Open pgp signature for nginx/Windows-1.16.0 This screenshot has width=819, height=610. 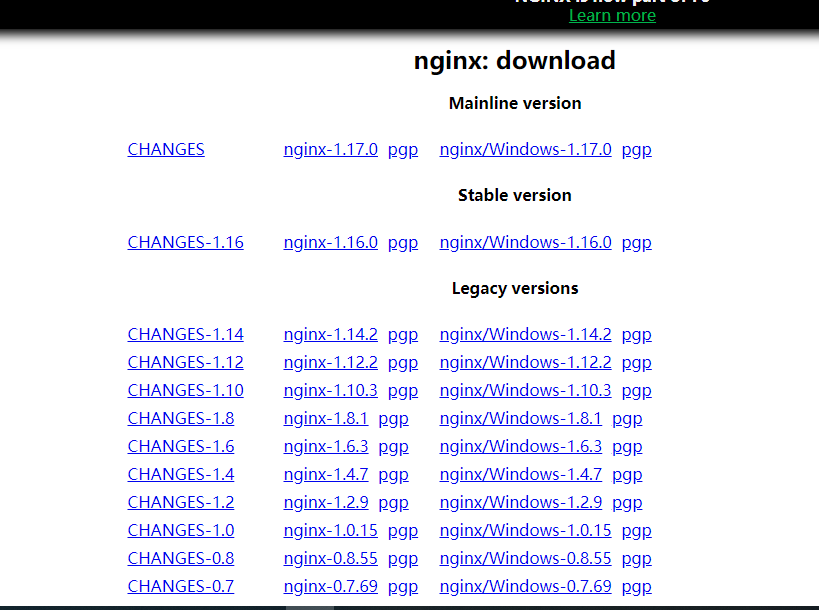(x=637, y=243)
